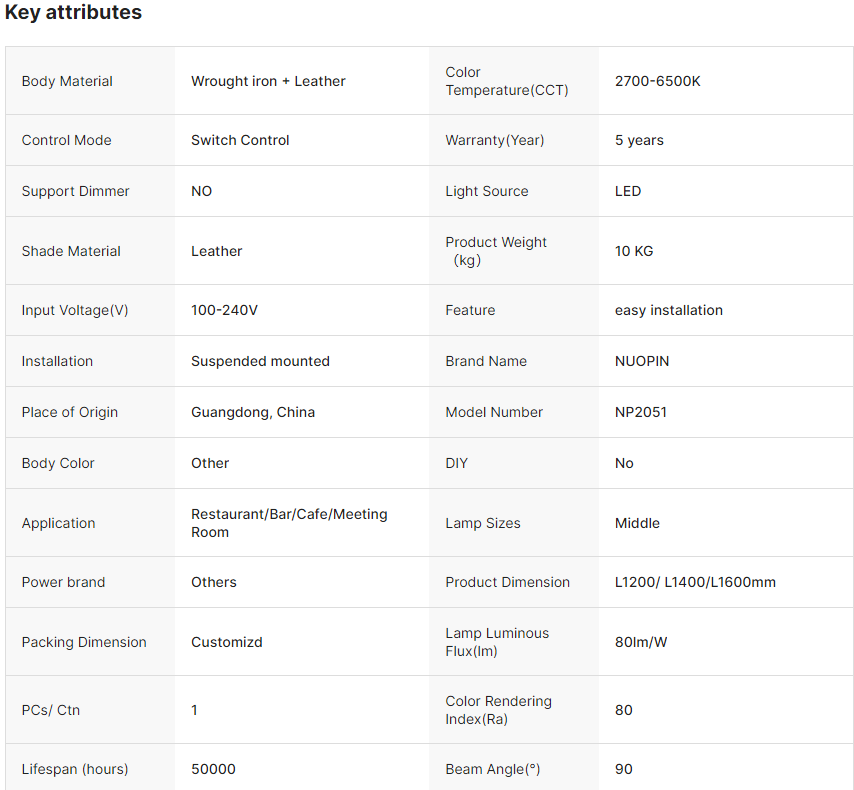Click the Key attributes heading
Screen dimensions: 854x790
tap(73, 13)
